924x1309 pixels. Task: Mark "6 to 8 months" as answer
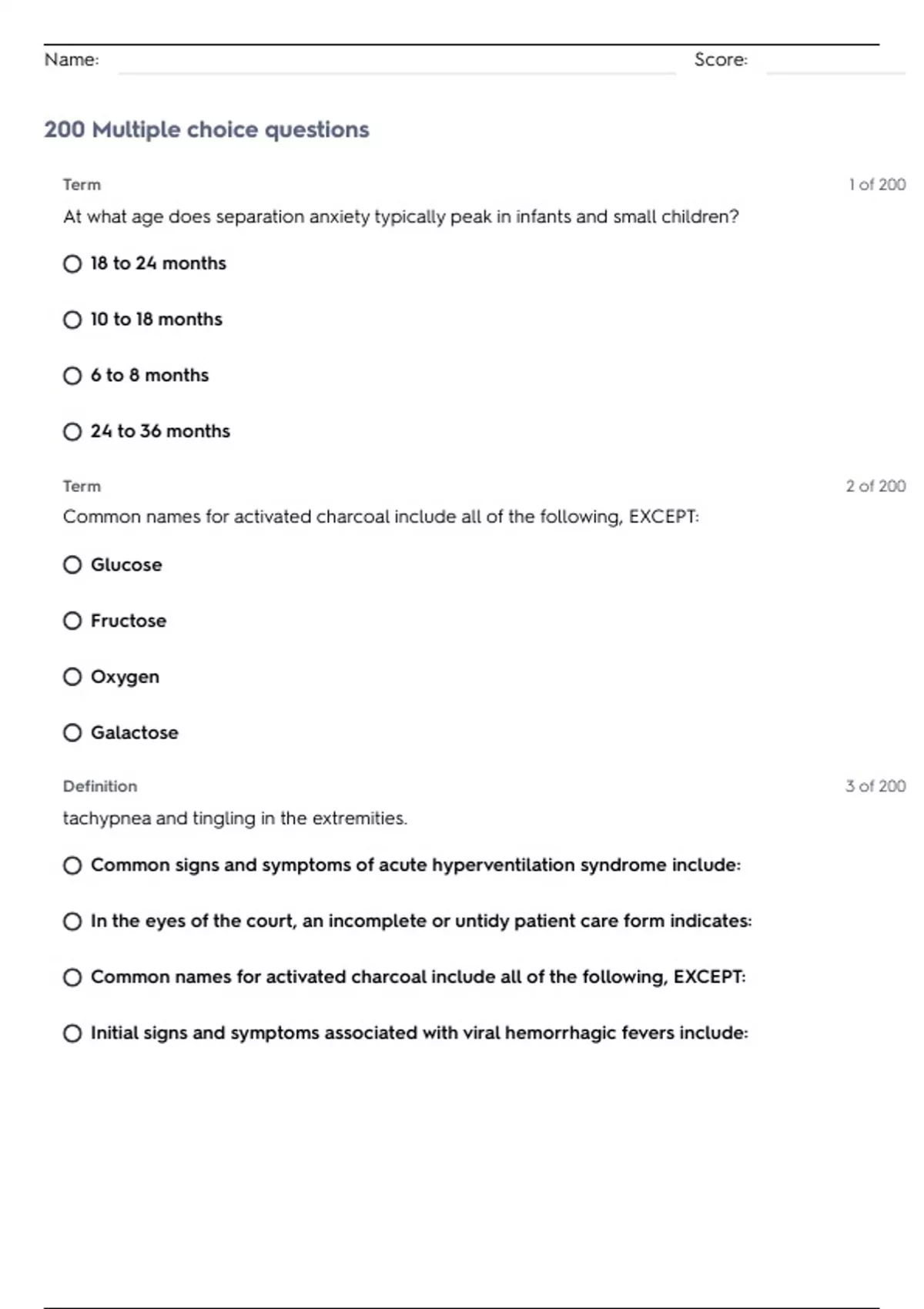(72, 376)
